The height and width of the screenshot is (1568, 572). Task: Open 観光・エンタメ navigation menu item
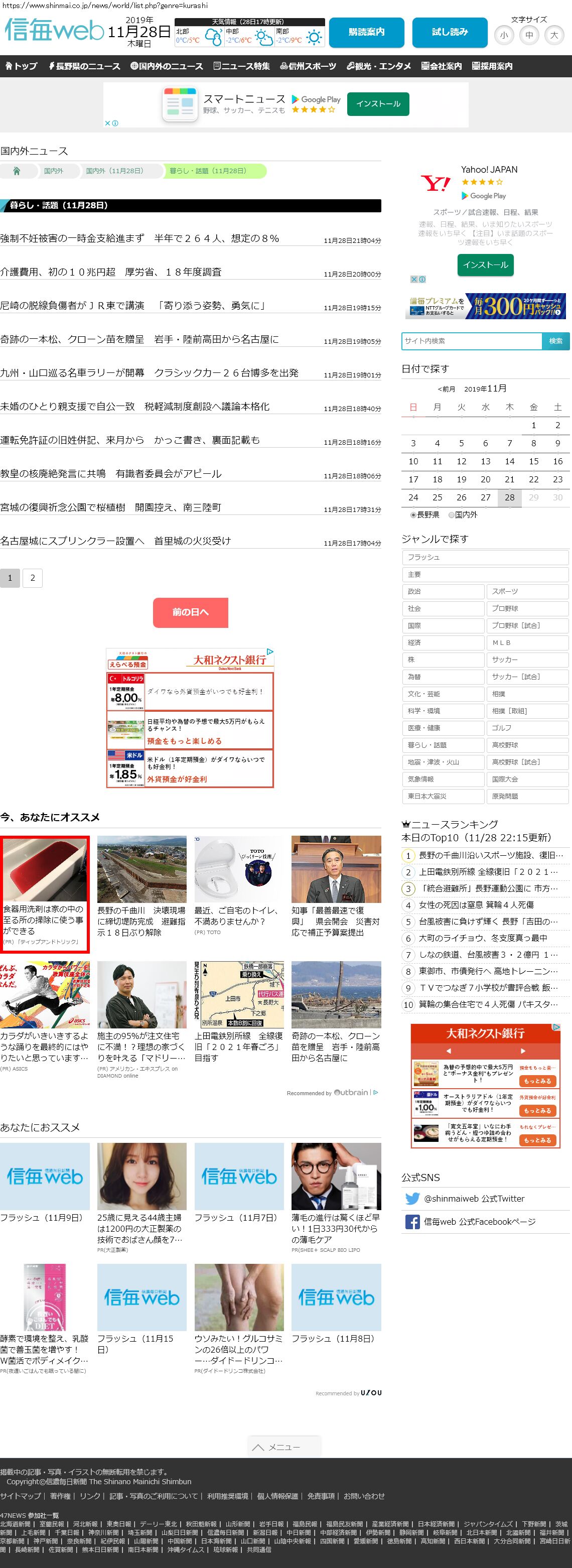coord(378,66)
